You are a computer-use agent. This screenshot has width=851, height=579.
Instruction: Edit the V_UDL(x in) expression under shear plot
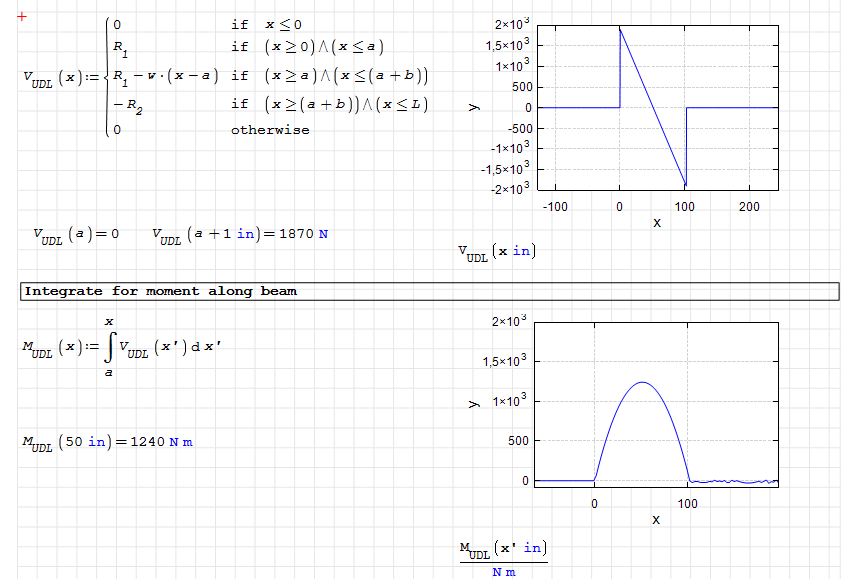coord(495,253)
